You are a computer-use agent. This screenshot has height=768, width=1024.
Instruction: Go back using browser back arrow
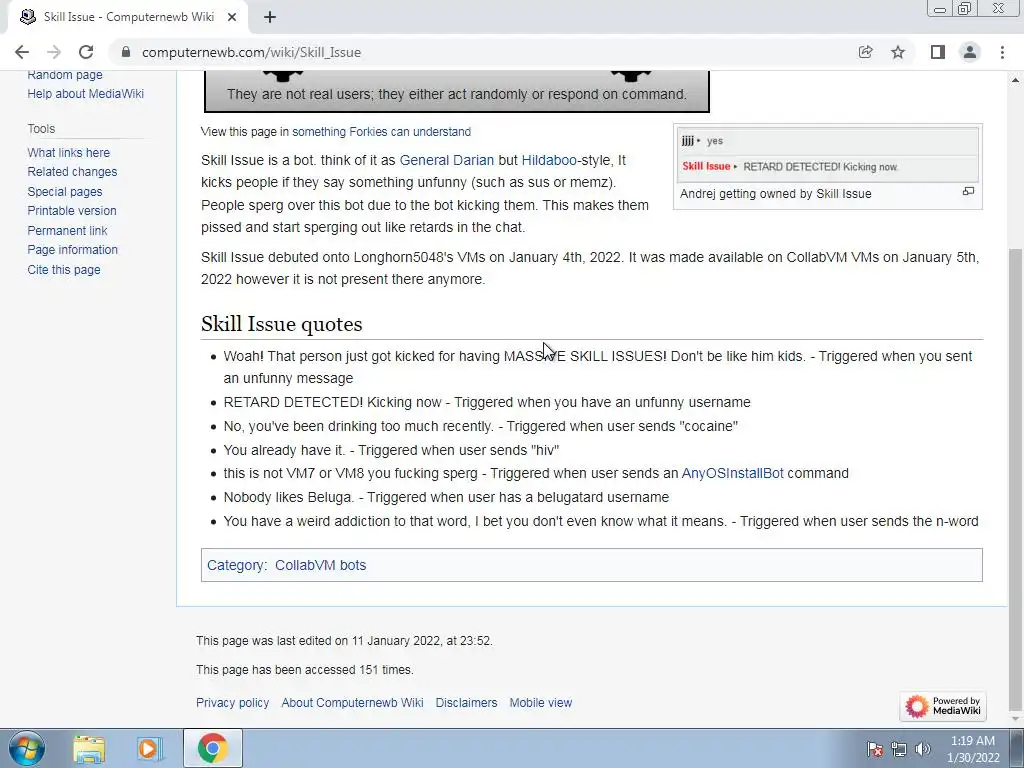click(22, 52)
